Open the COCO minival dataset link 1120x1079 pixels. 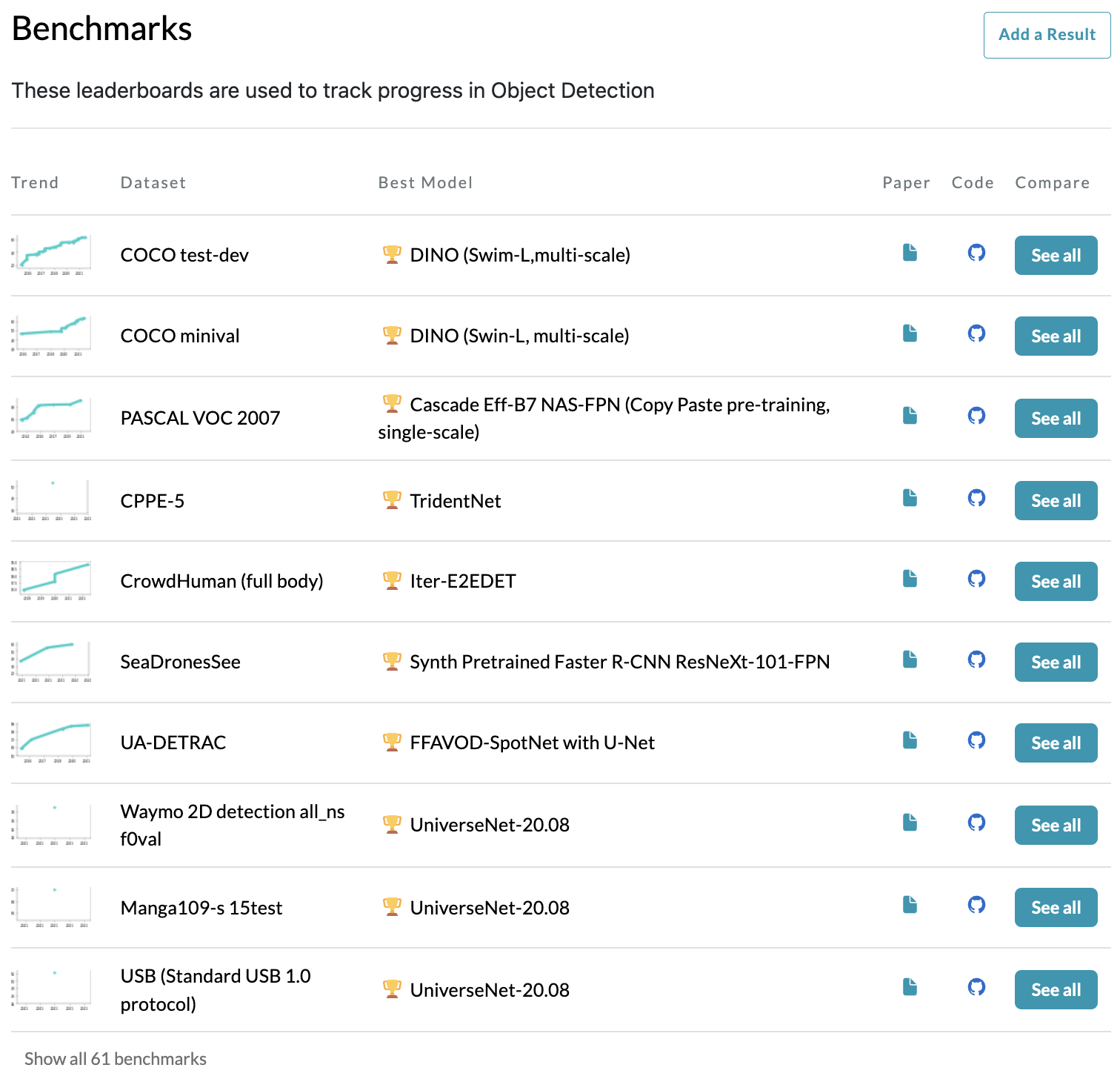pos(180,336)
